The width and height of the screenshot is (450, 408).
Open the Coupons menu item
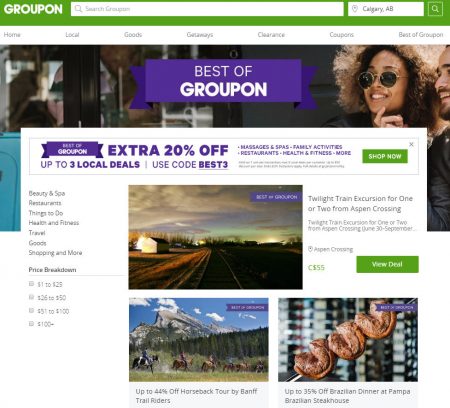click(342, 35)
